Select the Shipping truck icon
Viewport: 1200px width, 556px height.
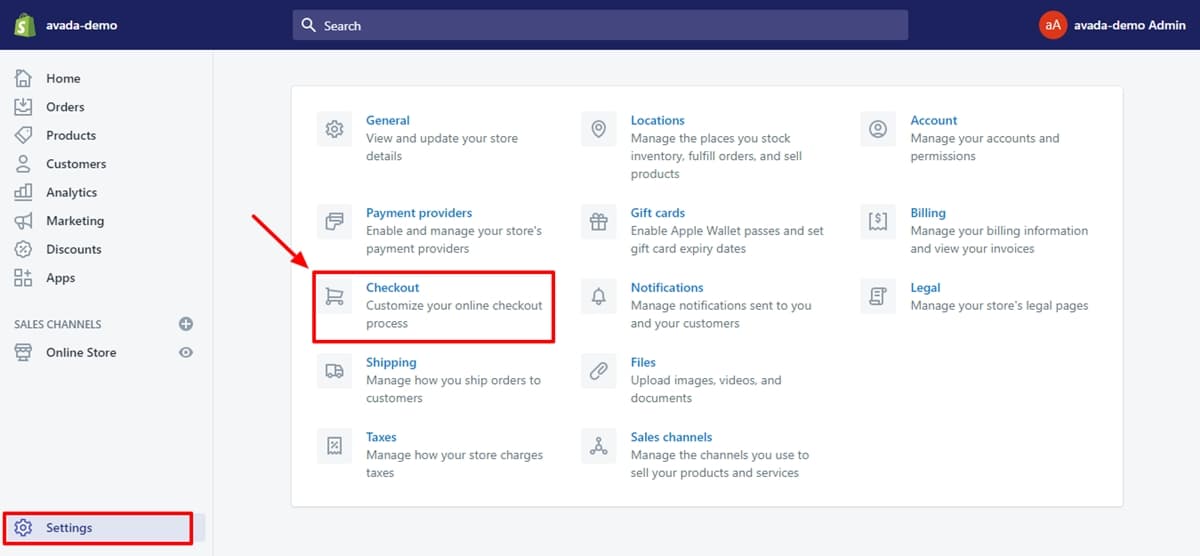[334, 371]
